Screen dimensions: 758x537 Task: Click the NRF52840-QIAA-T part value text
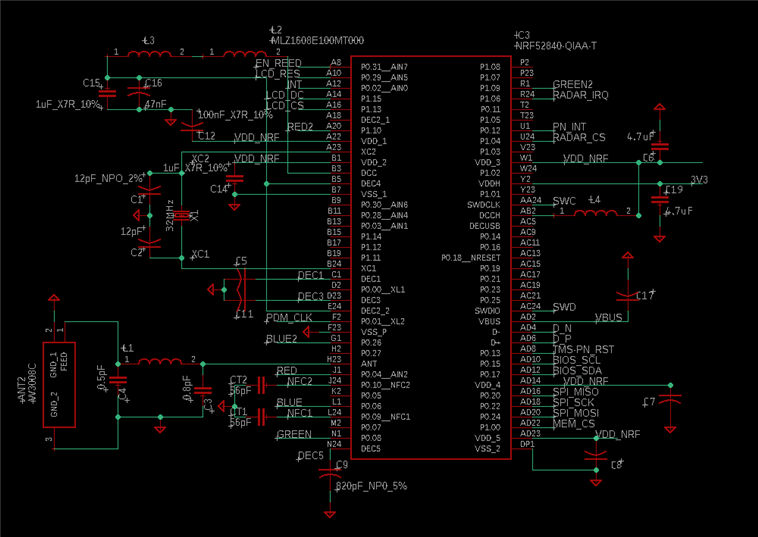tap(555, 46)
